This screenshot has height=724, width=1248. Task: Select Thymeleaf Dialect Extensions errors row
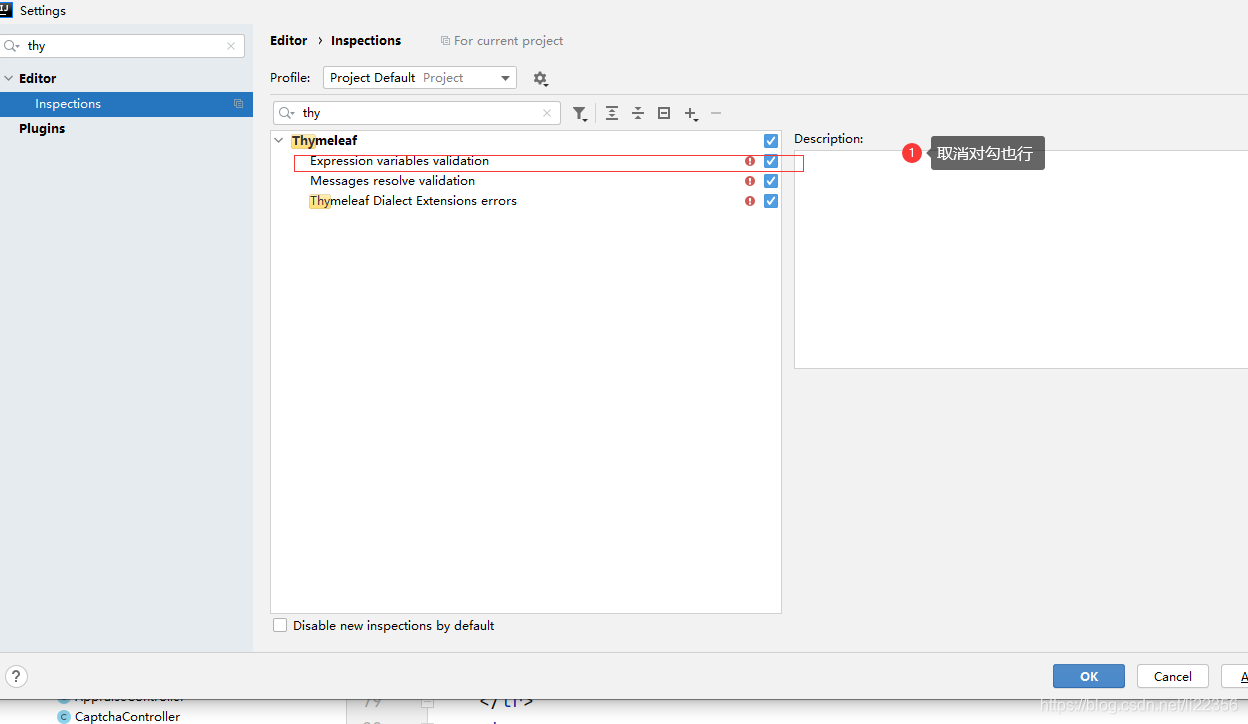[526, 201]
